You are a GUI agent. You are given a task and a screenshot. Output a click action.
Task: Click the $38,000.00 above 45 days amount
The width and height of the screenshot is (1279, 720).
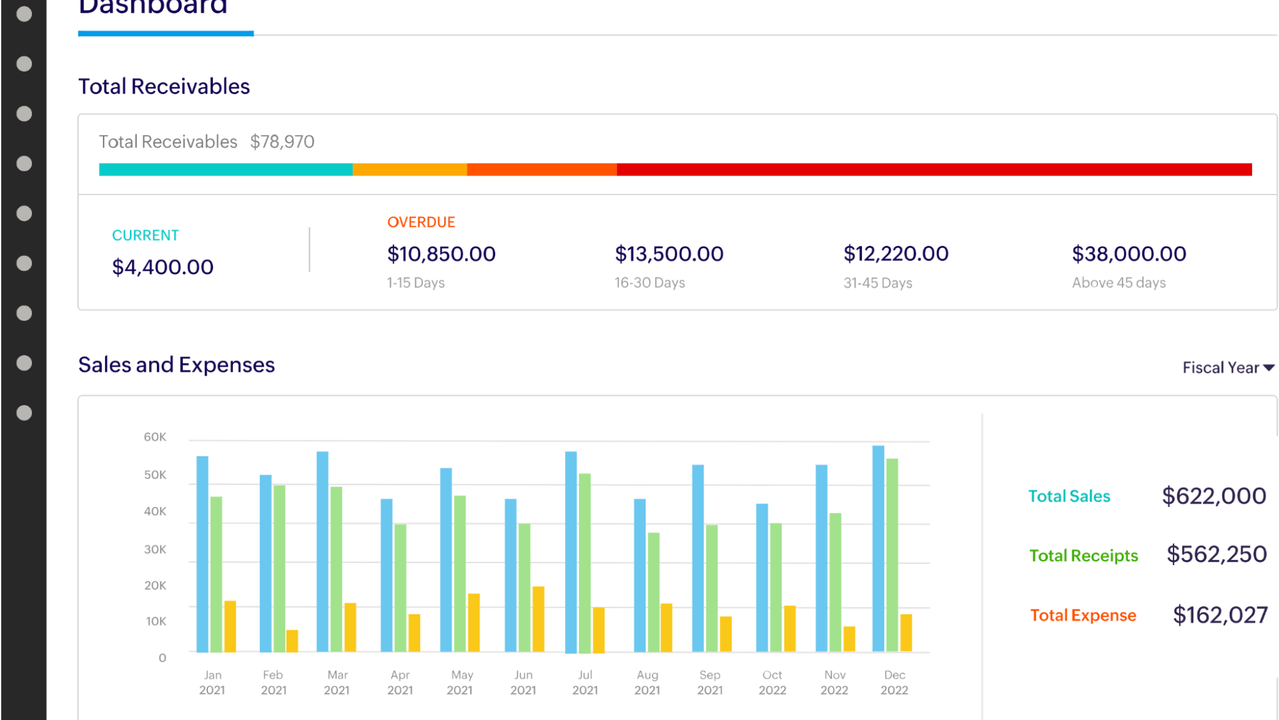tap(1129, 254)
